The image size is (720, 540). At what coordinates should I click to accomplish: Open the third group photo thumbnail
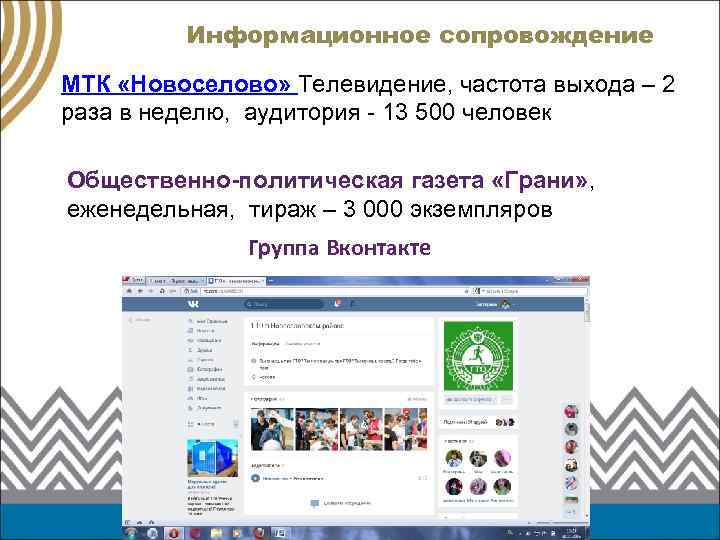[361, 429]
